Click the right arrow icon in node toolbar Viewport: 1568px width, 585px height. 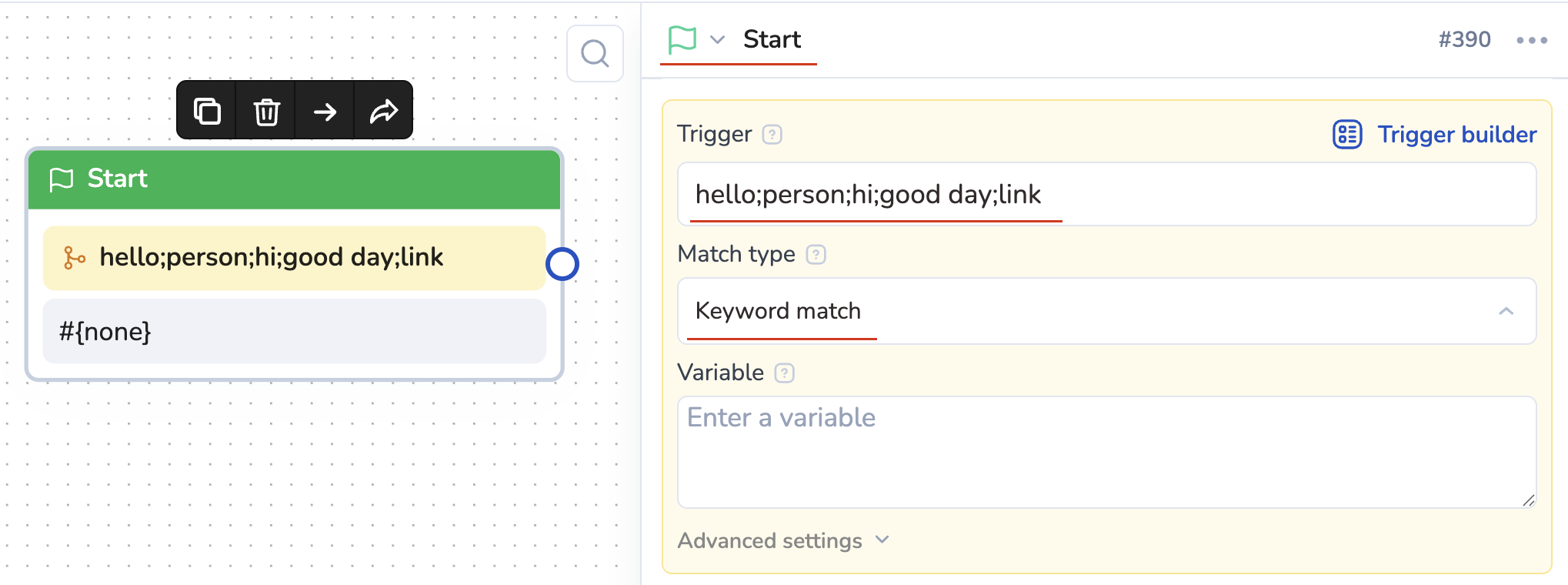coord(325,112)
